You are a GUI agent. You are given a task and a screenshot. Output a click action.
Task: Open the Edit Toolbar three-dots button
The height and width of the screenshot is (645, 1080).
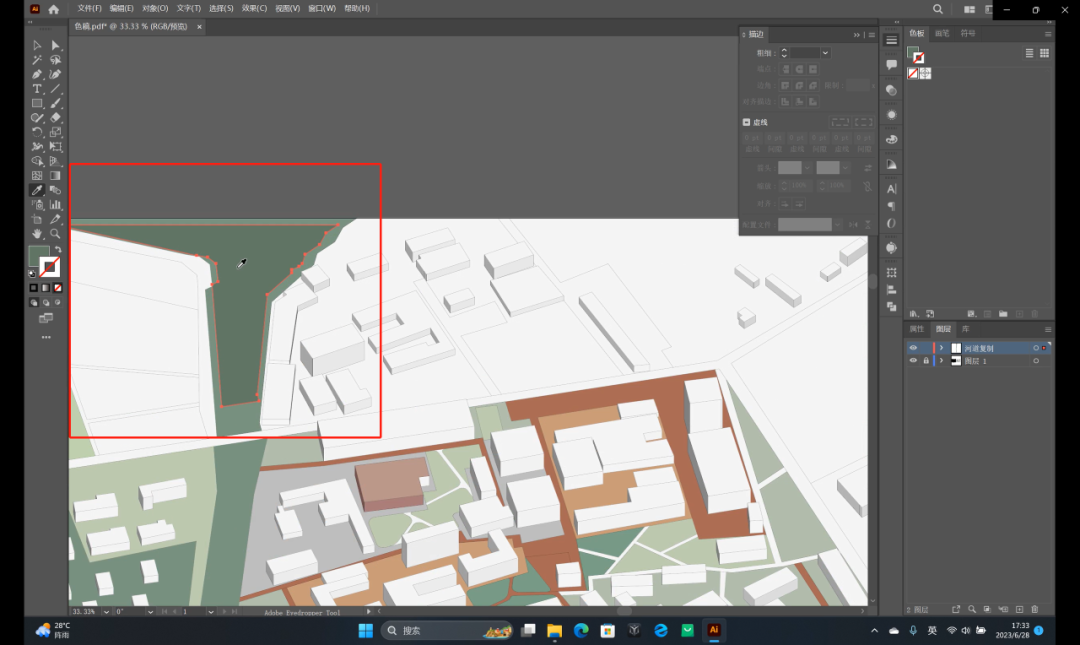(46, 338)
